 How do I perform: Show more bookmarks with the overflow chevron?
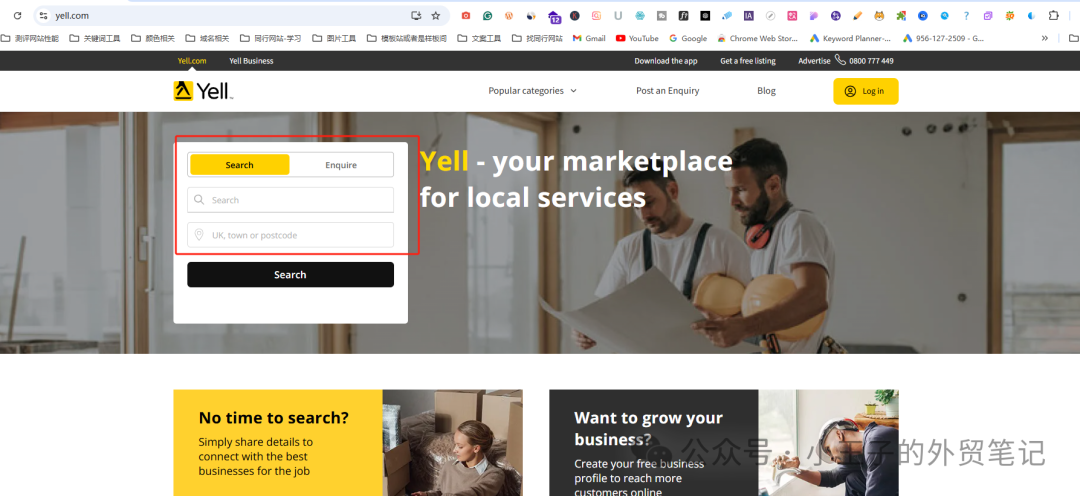point(1045,39)
